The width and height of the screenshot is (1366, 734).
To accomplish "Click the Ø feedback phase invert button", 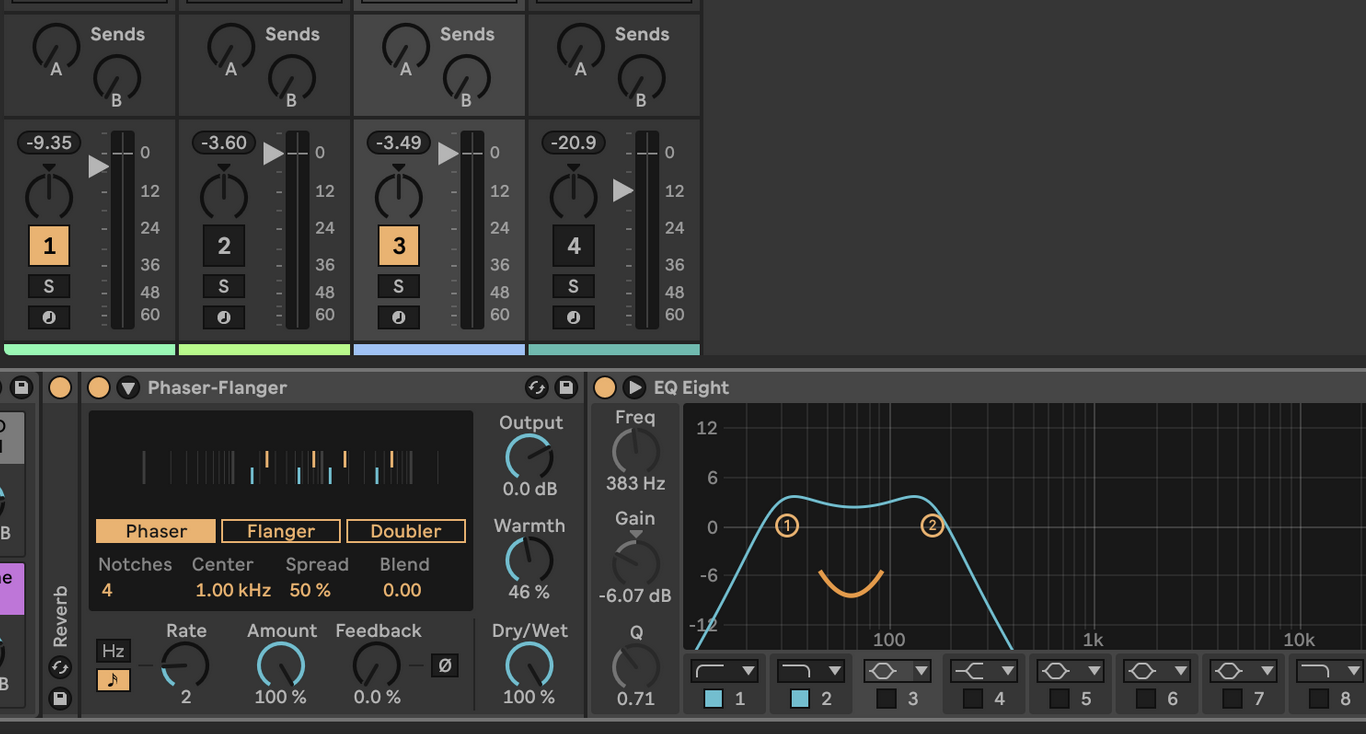I will [x=445, y=664].
